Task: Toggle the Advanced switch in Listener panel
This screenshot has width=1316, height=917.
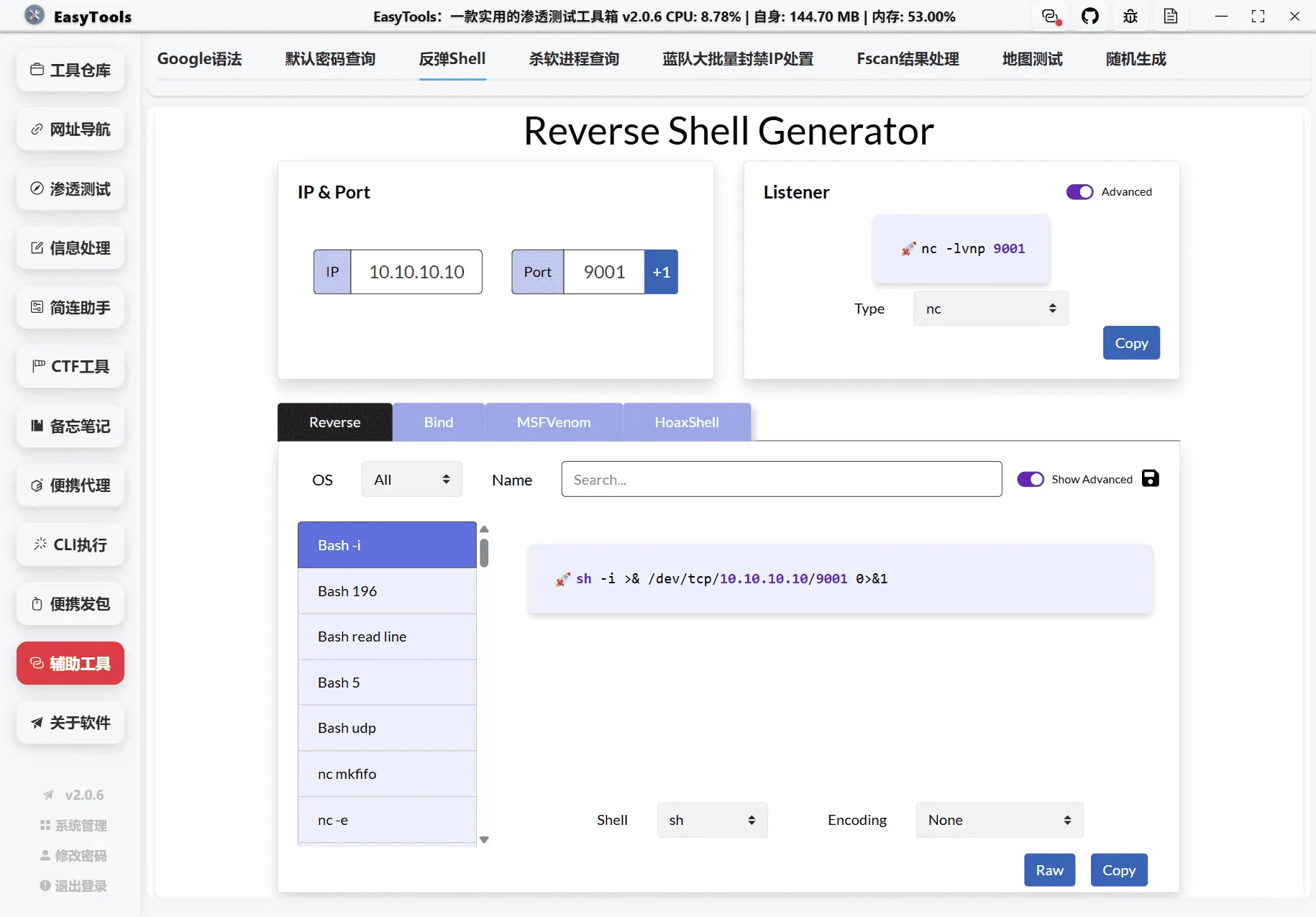Action: pyautogui.click(x=1079, y=191)
